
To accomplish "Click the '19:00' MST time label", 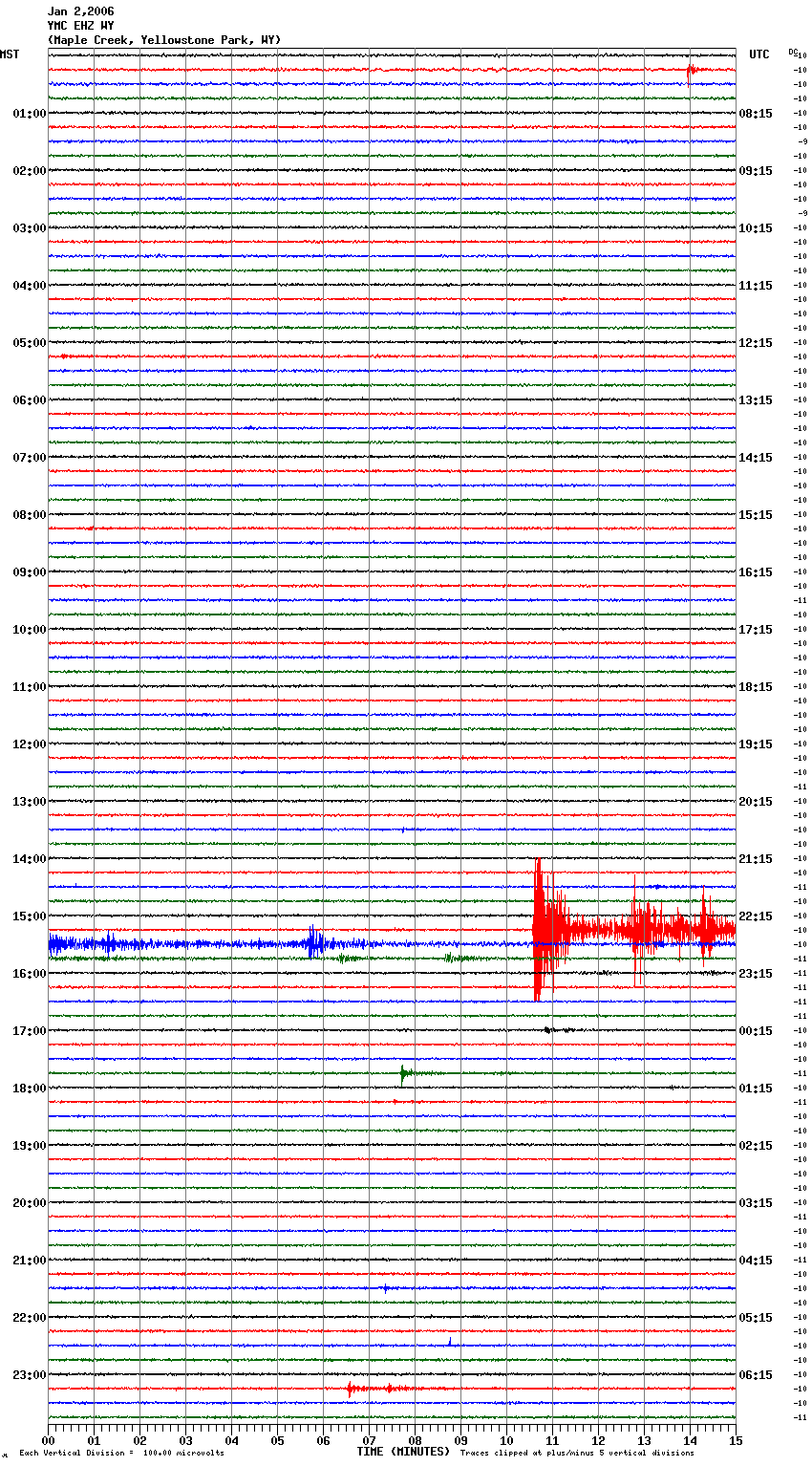I will click(30, 1146).
